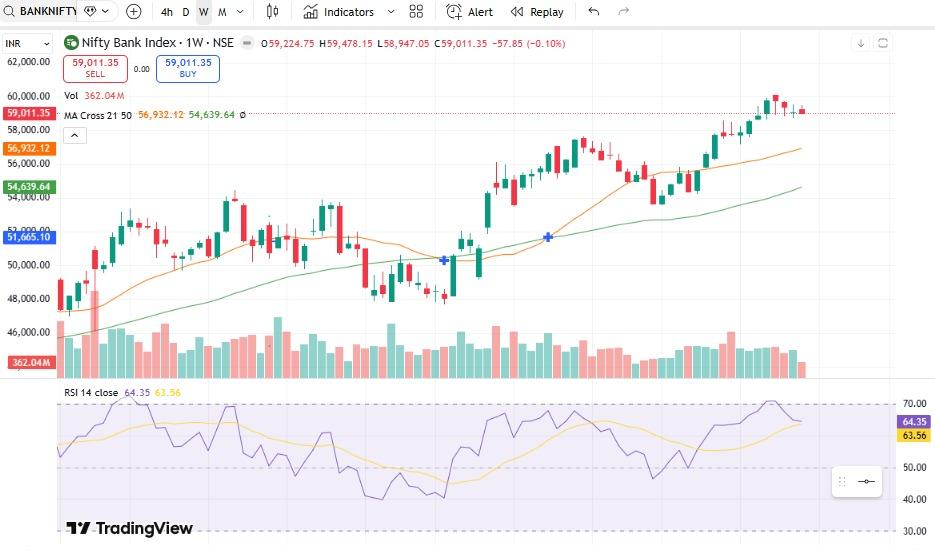Click the down arrow icon at chart top right
935x550 pixels.
click(x=860, y=43)
